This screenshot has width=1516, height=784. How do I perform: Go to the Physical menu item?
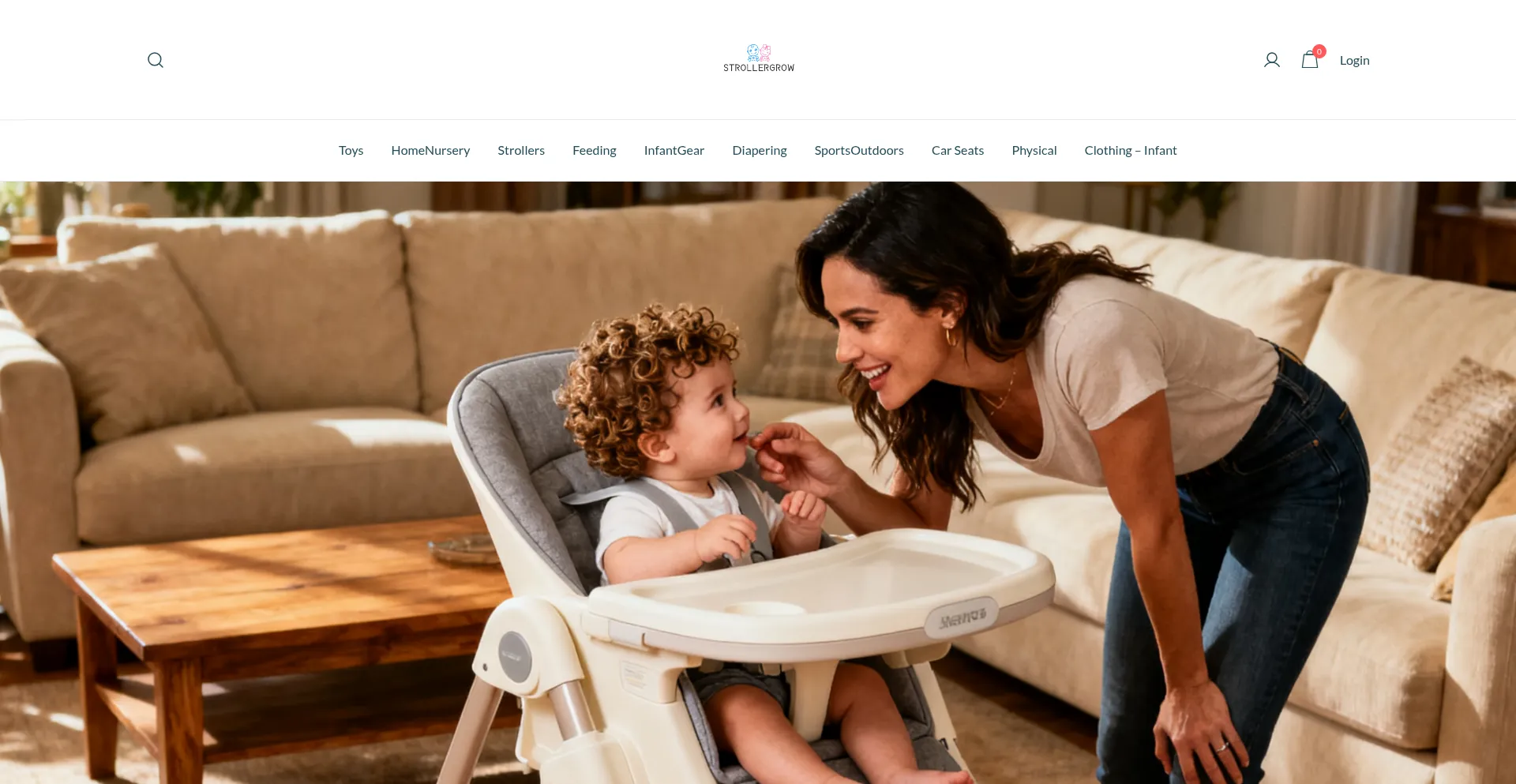1034,151
